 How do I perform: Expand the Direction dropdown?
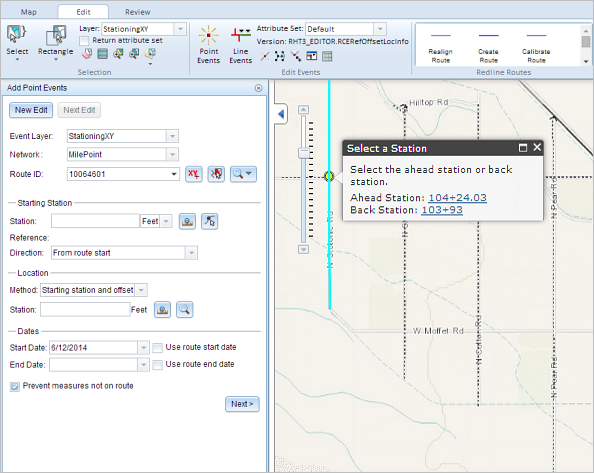[x=191, y=253]
